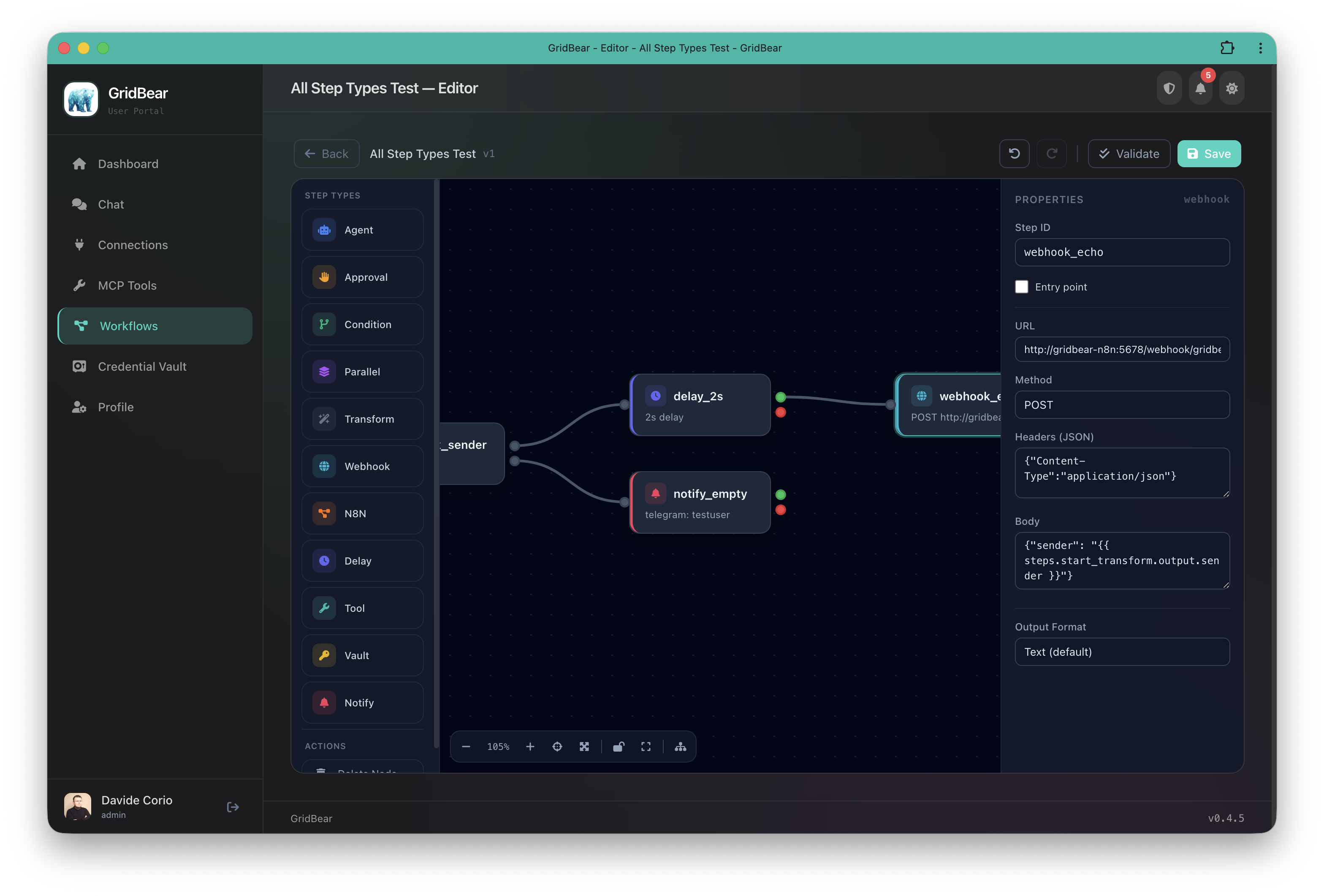The image size is (1324, 896).
Task: Add an N8N step to the workflow
Action: [x=362, y=513]
